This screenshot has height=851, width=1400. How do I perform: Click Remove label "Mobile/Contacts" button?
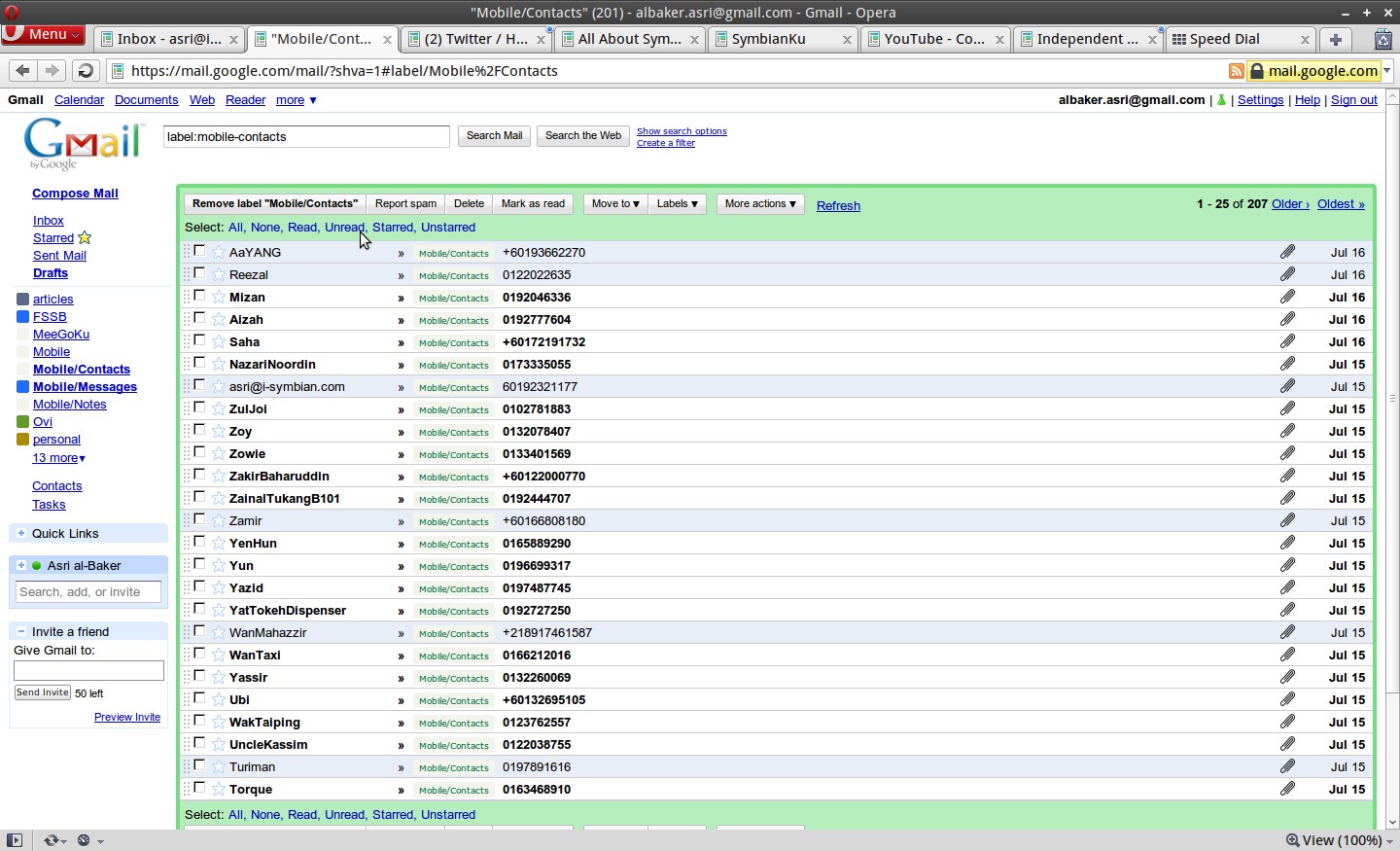pyautogui.click(x=275, y=203)
